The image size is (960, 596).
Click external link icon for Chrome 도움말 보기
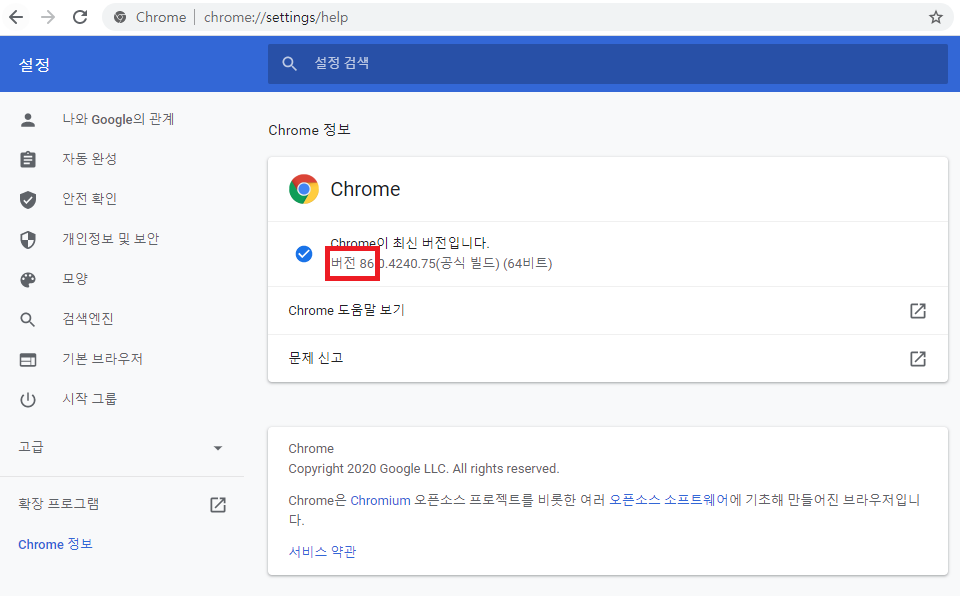(x=917, y=311)
